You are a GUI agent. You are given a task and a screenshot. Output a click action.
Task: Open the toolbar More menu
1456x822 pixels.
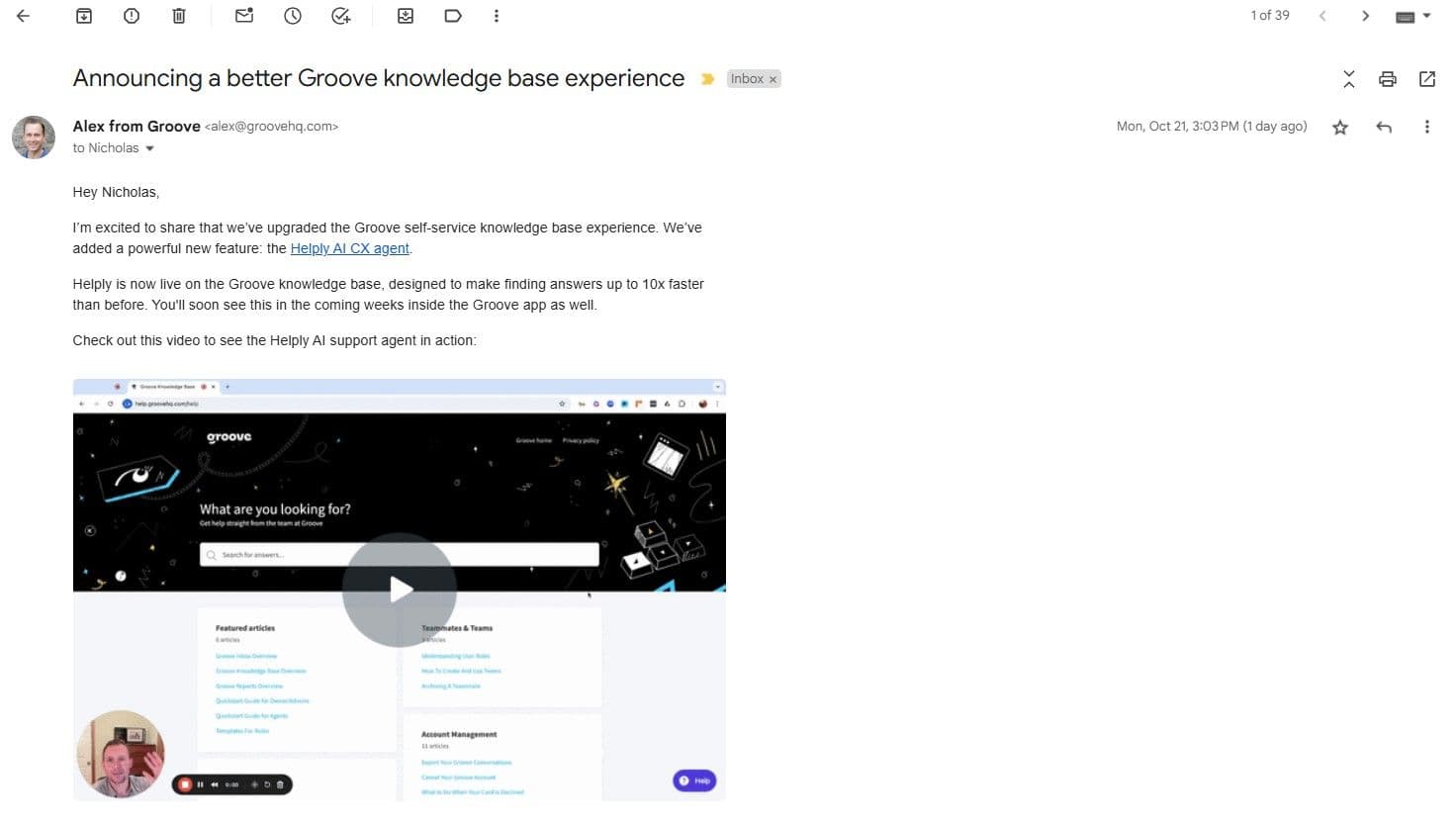tap(497, 15)
